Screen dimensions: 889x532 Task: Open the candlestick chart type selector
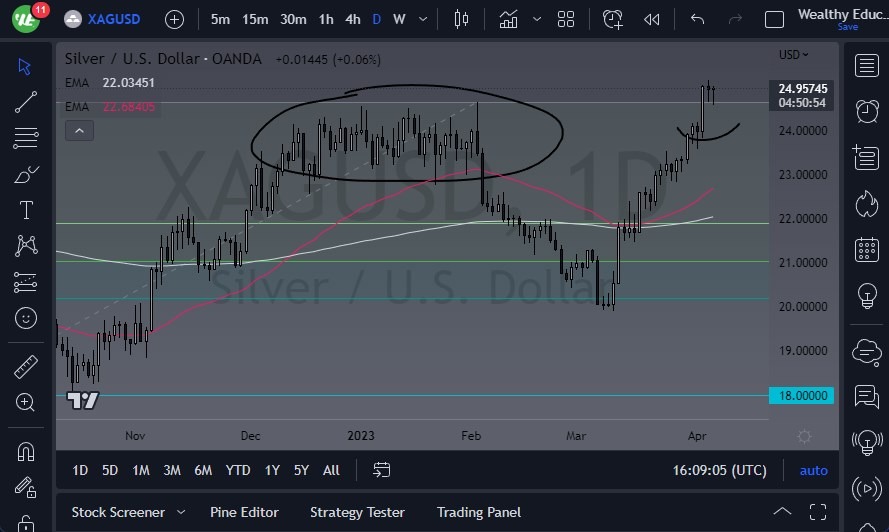(462, 19)
